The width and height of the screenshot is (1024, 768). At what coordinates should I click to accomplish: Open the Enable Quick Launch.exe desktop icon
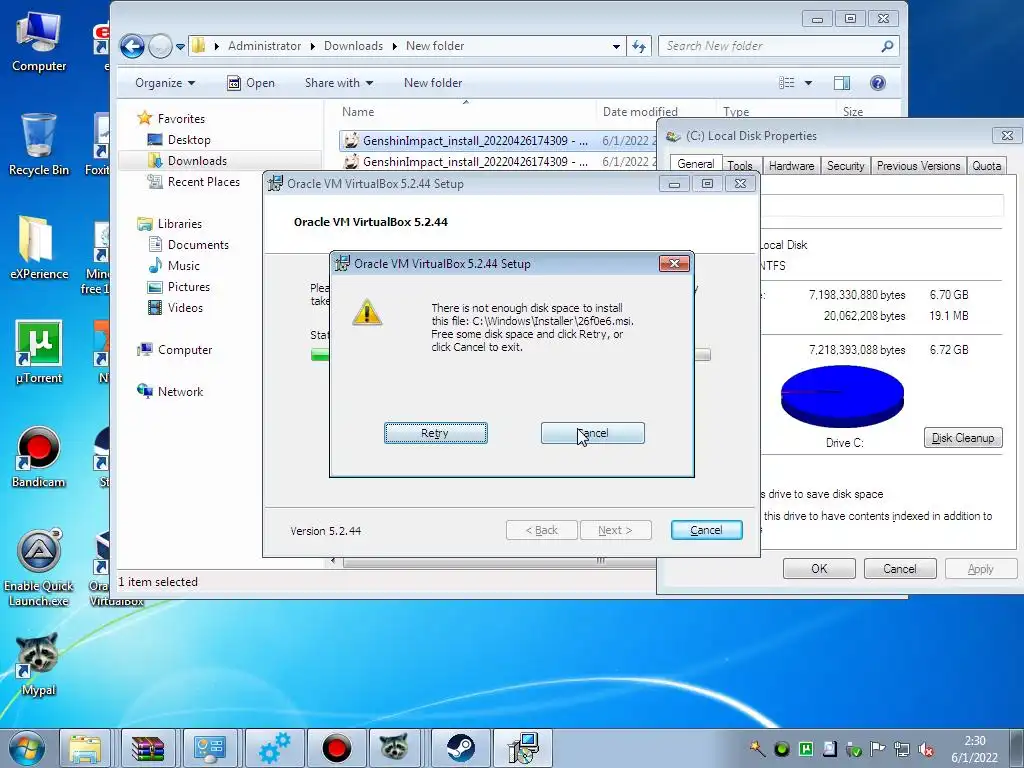(x=39, y=567)
